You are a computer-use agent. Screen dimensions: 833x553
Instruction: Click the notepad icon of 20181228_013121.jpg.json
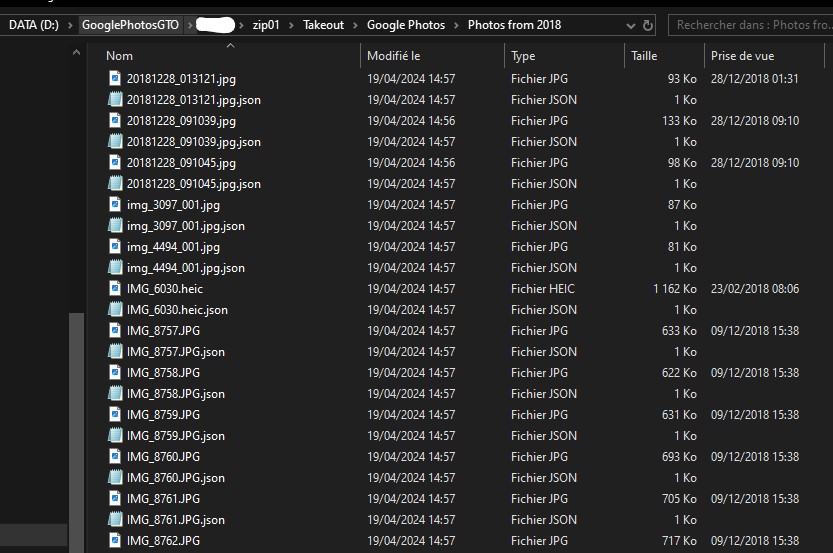(115, 99)
